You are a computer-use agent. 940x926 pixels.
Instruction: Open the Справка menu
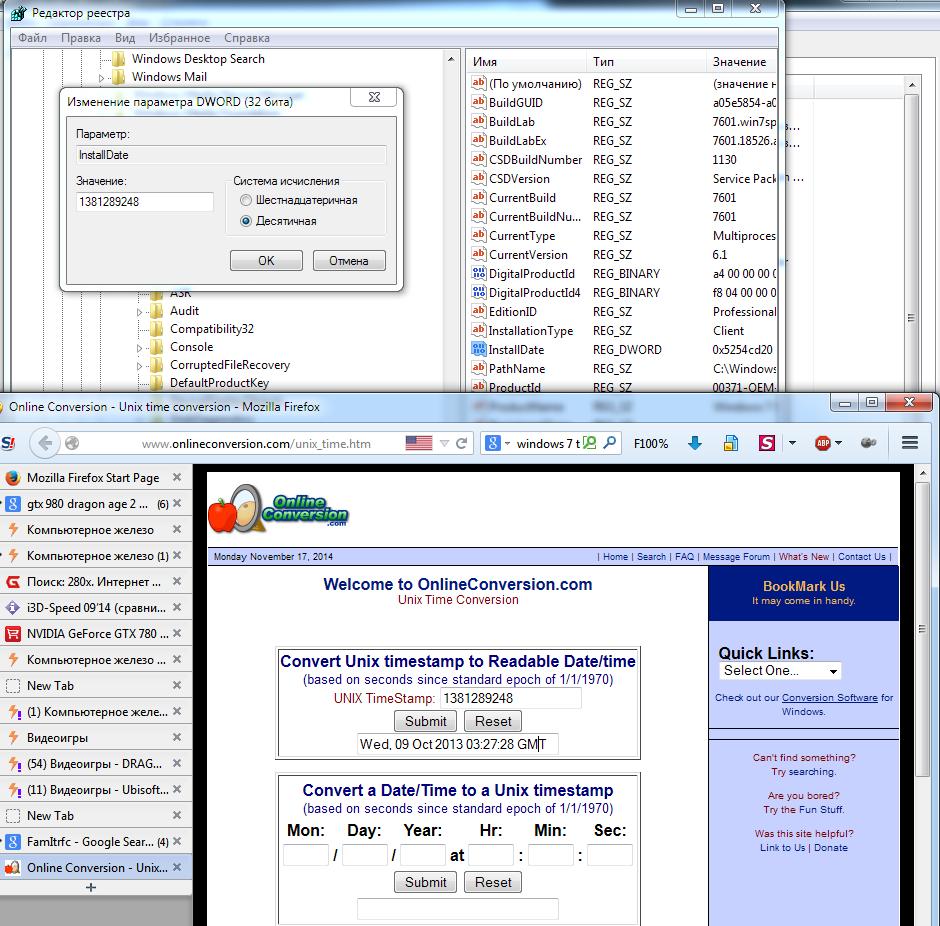246,38
